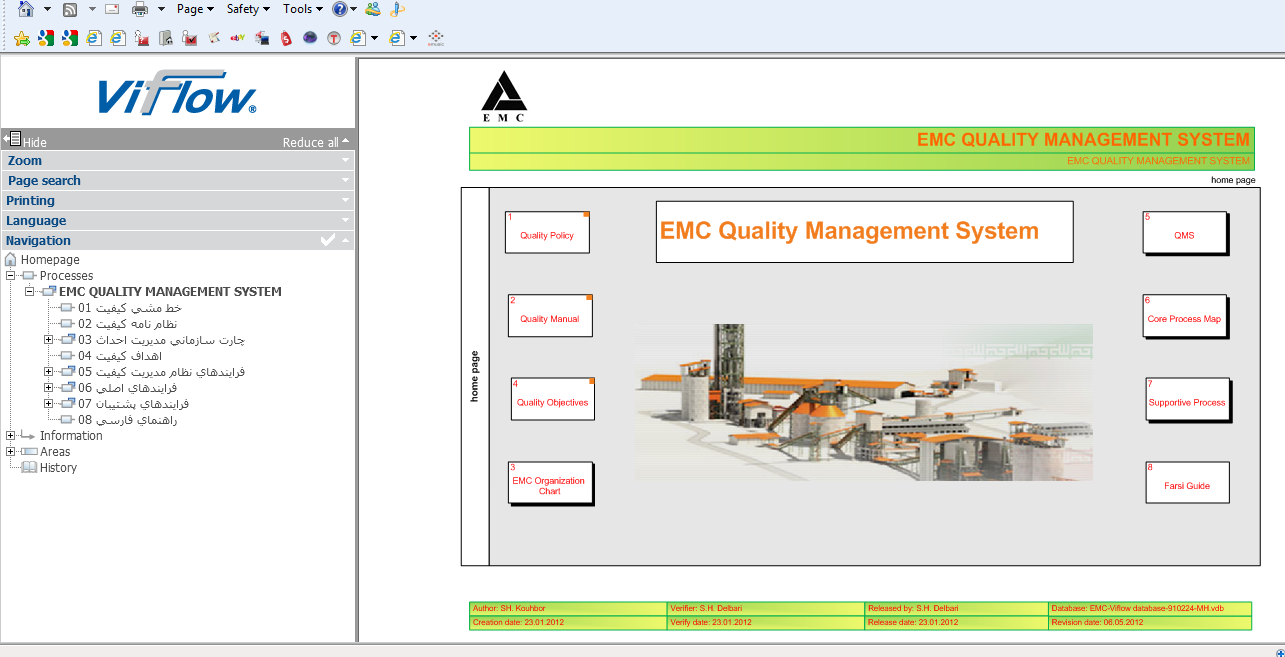Click the 'Verifier: S.H. Delbari' footer cell
1285x657 pixels.
(766, 608)
